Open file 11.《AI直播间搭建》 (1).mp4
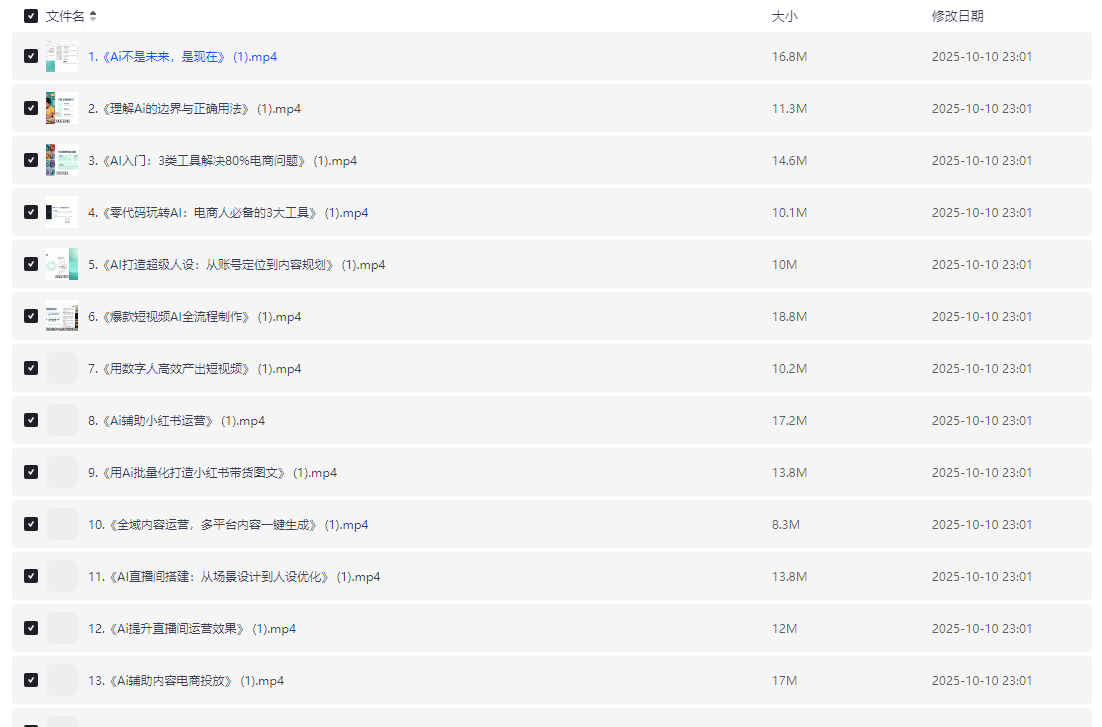1102x727 pixels. coord(234,577)
